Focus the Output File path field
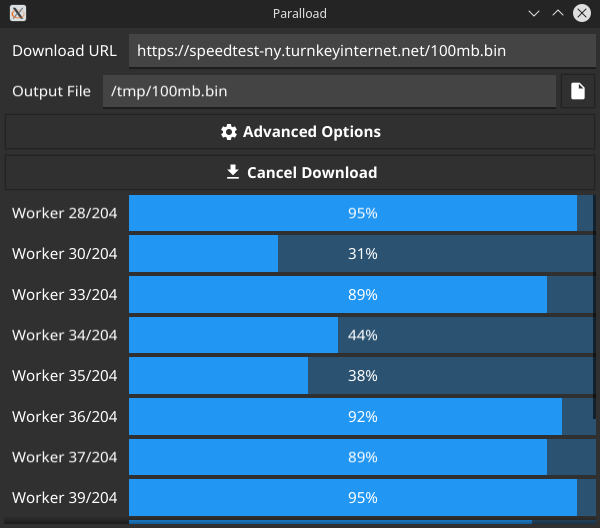The width and height of the screenshot is (600, 528). pyautogui.click(x=329, y=91)
